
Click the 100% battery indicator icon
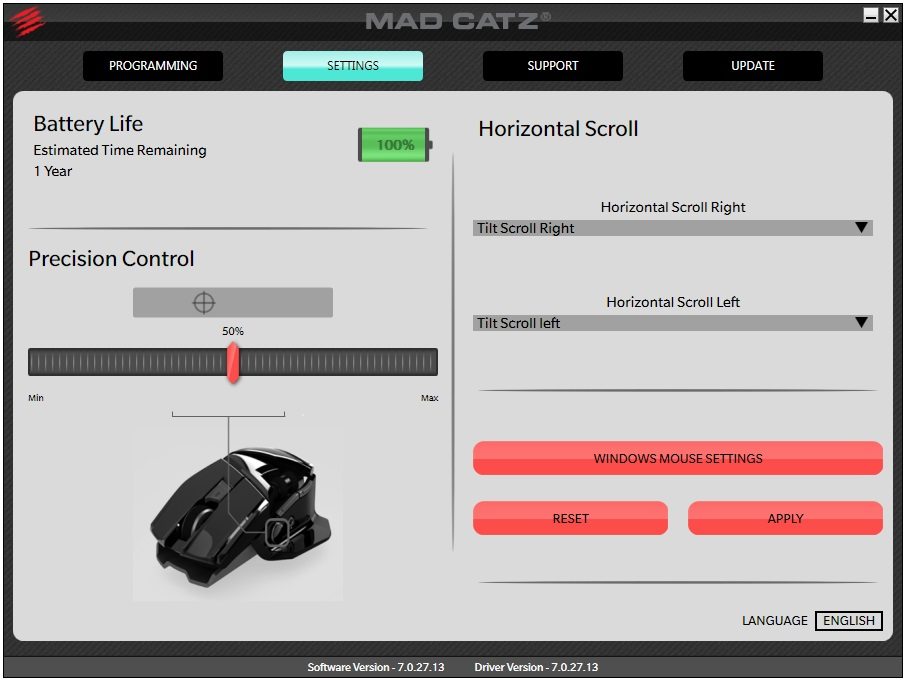point(395,145)
